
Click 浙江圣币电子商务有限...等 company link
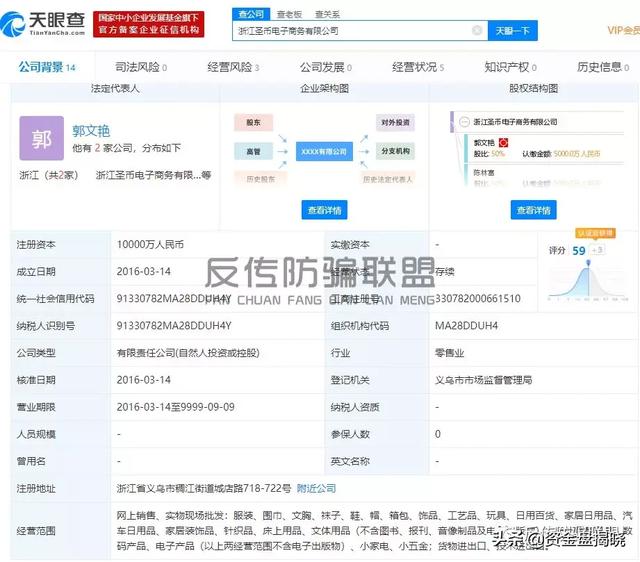153,175
